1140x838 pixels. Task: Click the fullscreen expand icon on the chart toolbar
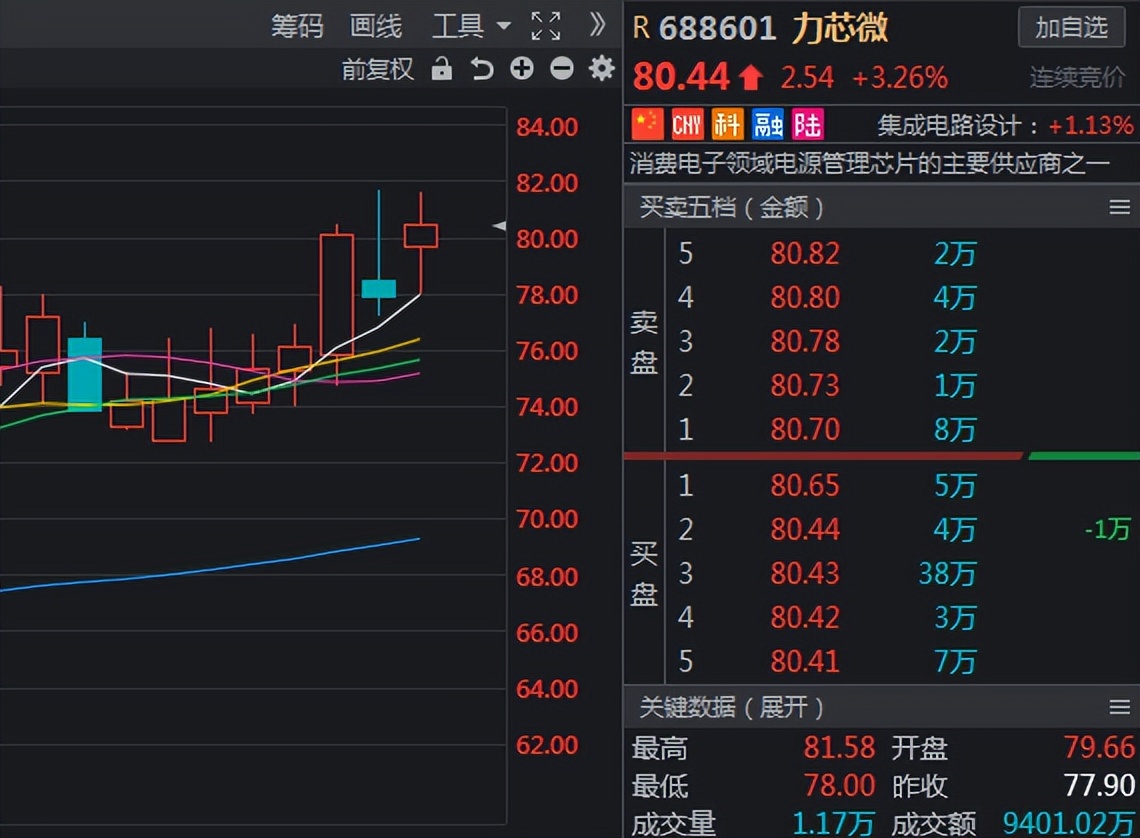pos(546,27)
